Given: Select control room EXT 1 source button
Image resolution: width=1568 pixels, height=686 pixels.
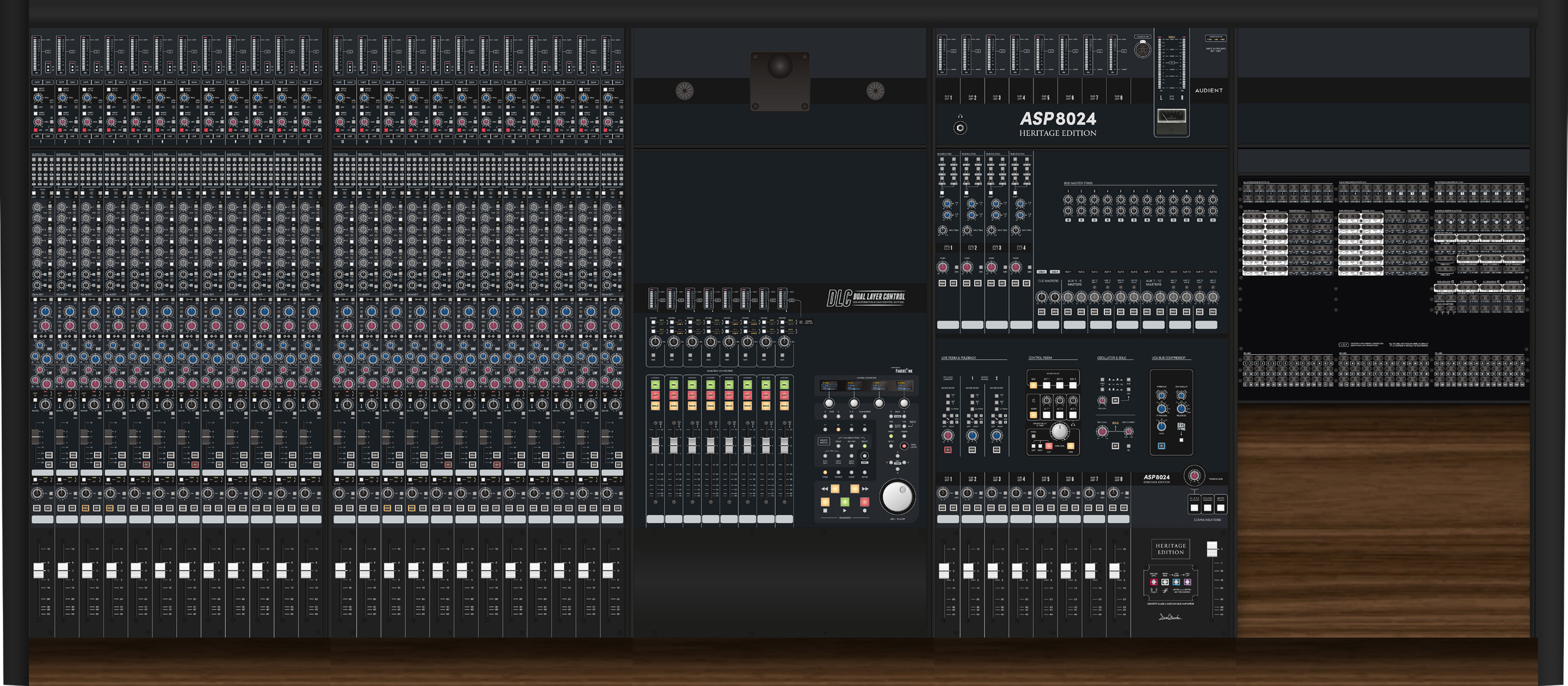Looking at the screenshot, I should pyautogui.click(x=1047, y=385).
